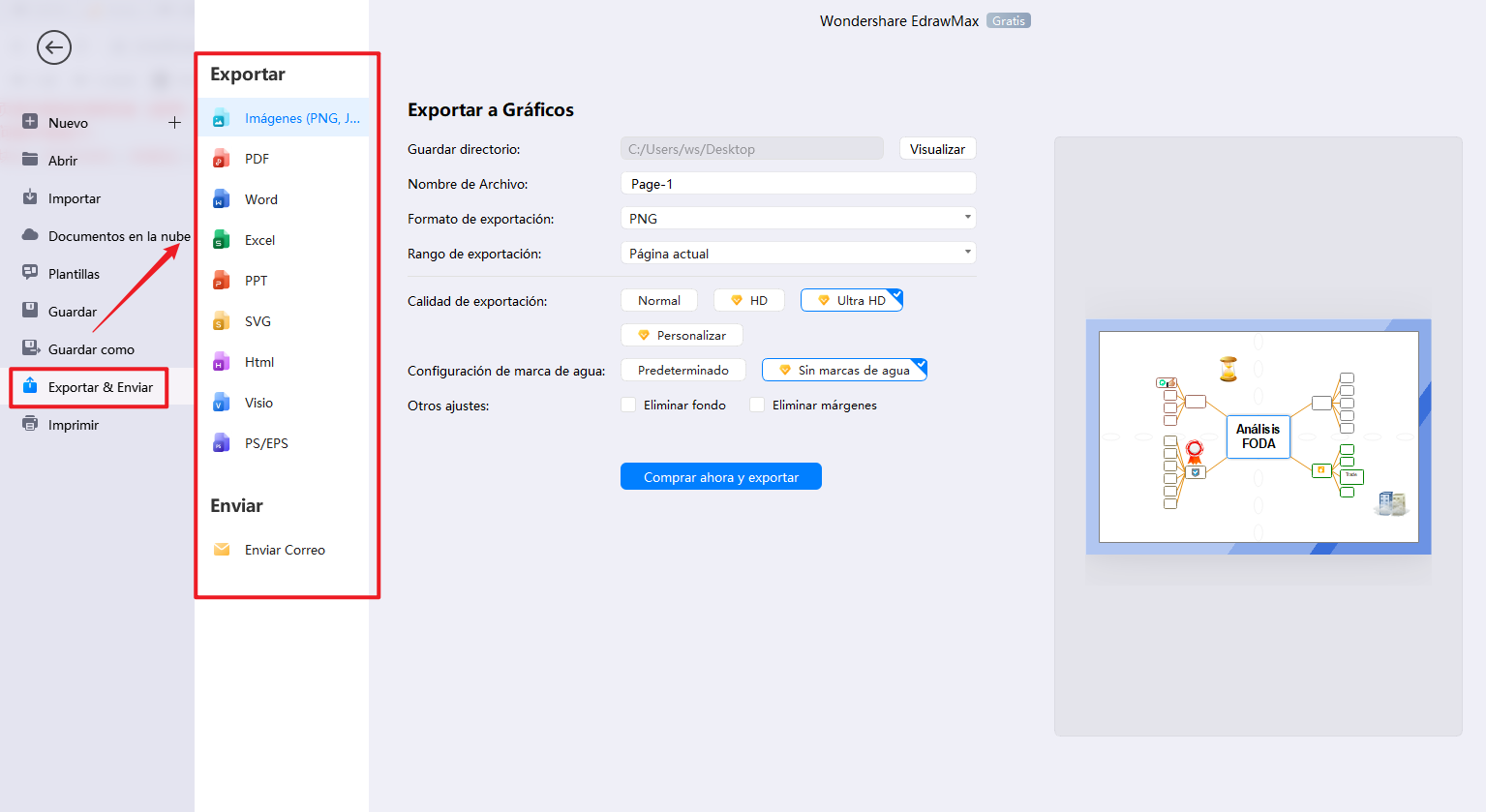Click the Nombre de Archivo input field
This screenshot has height=812, width=1486.
[797, 183]
